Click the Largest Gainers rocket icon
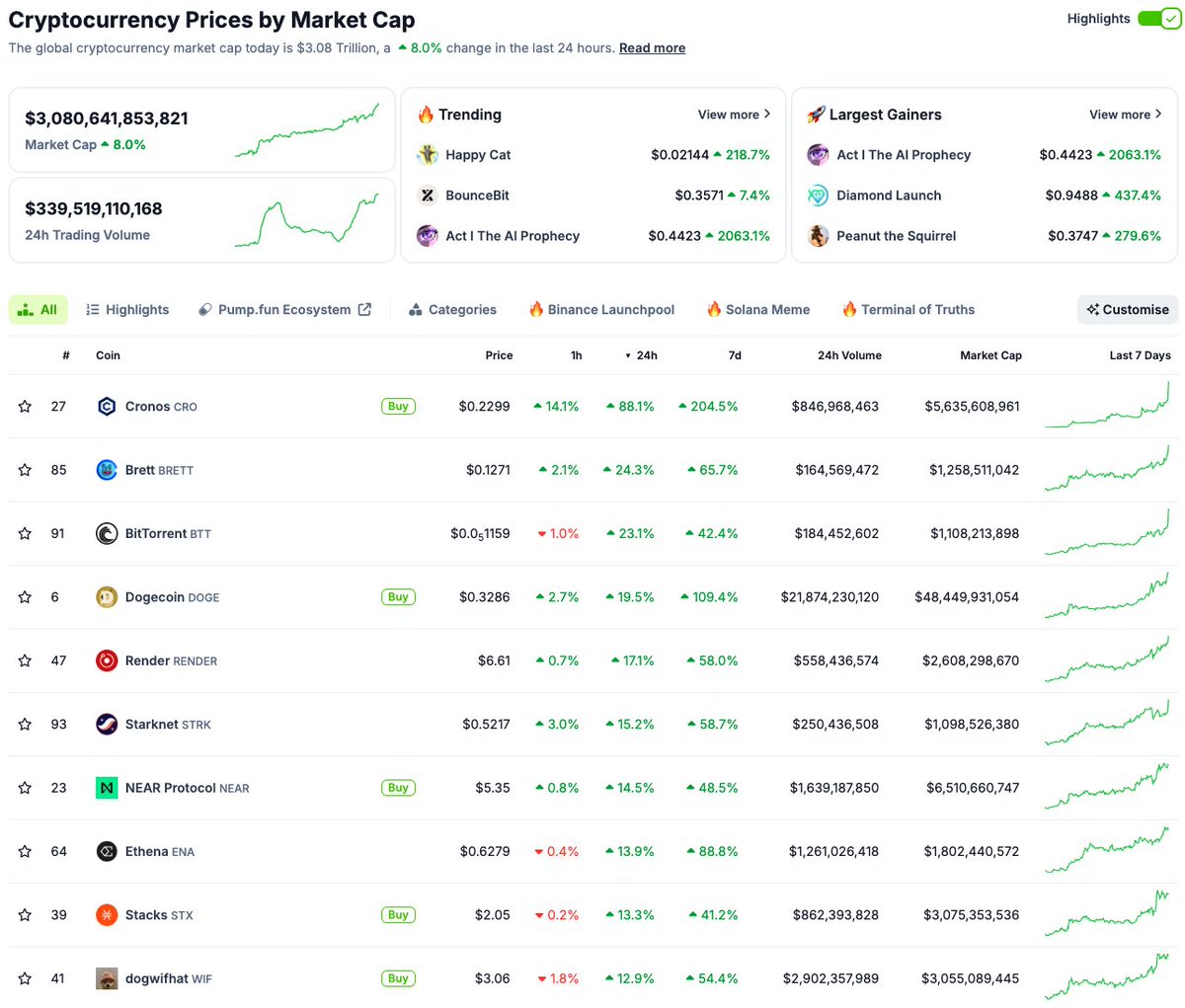 click(x=816, y=115)
